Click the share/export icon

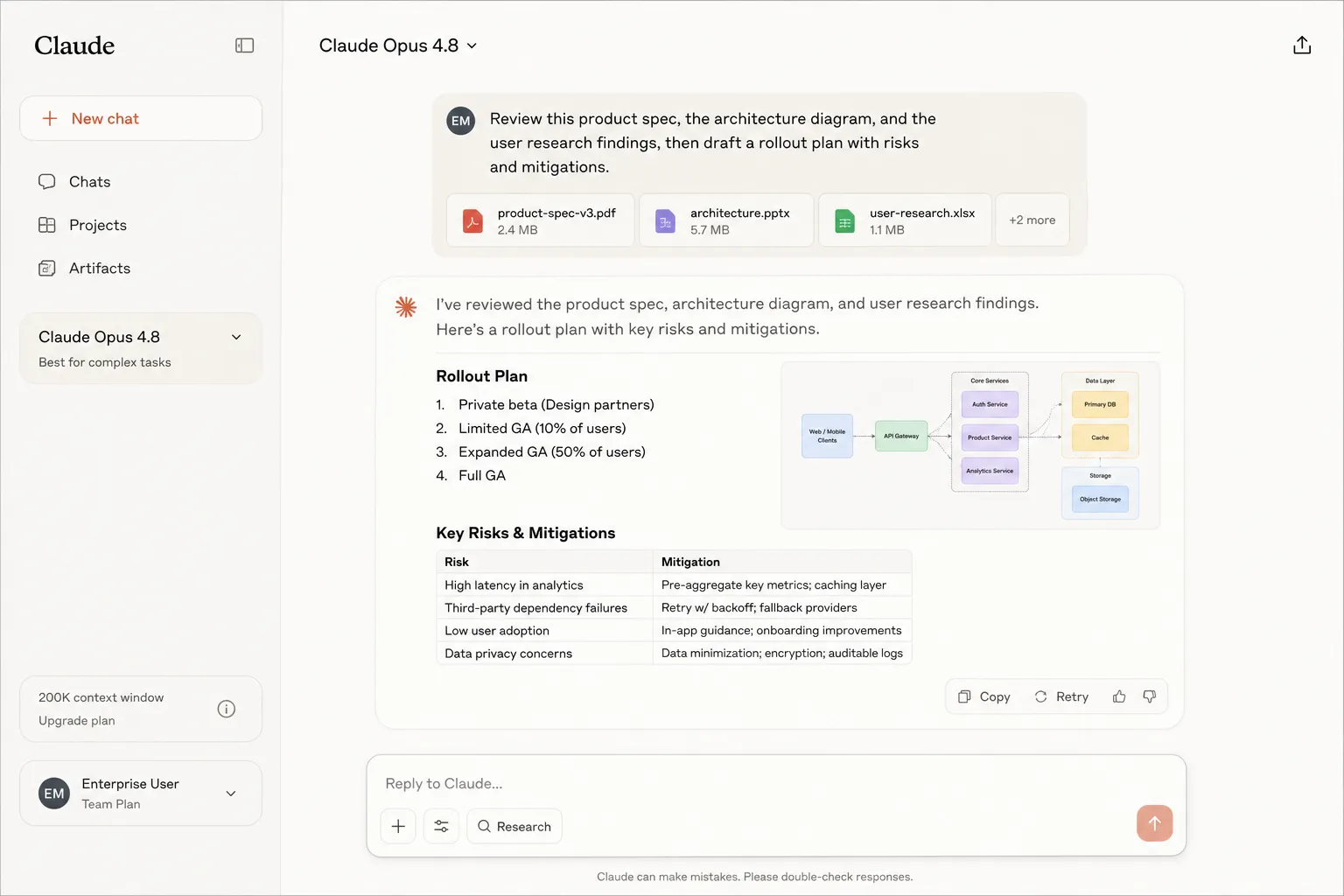tap(1302, 45)
